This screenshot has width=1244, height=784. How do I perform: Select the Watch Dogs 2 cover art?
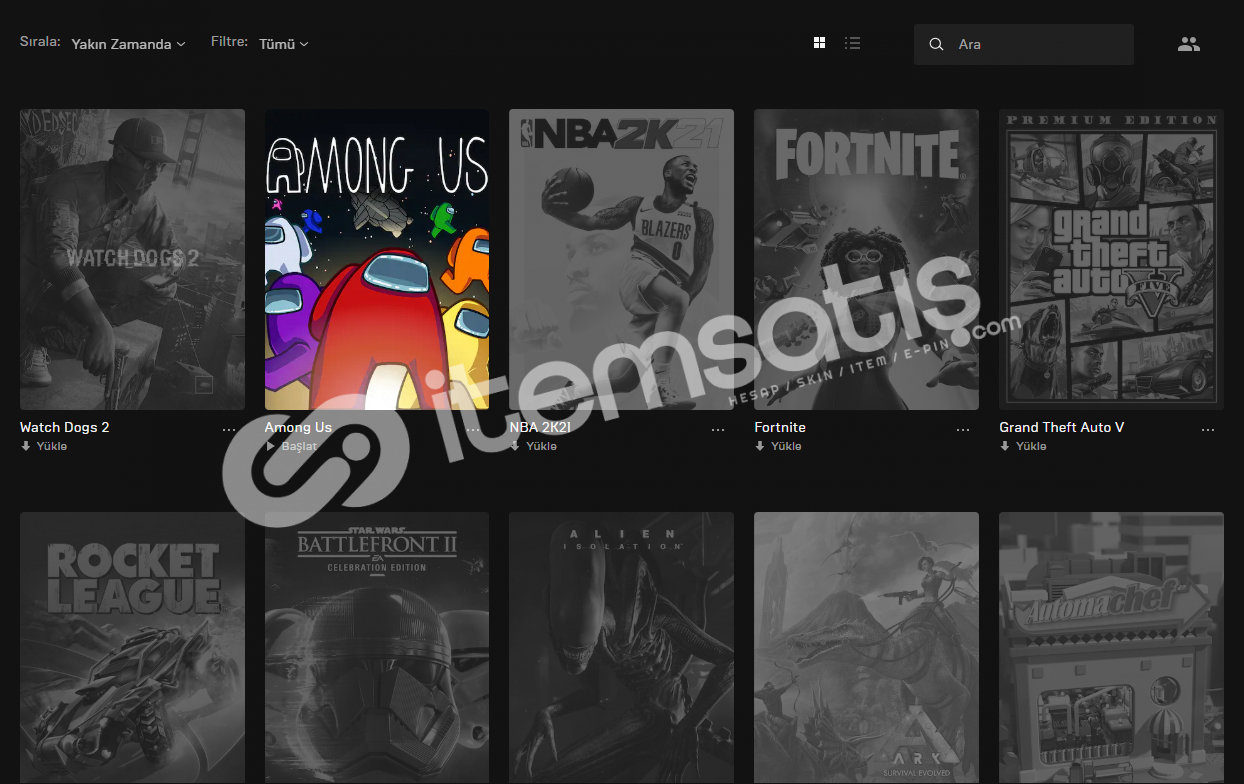click(x=132, y=259)
